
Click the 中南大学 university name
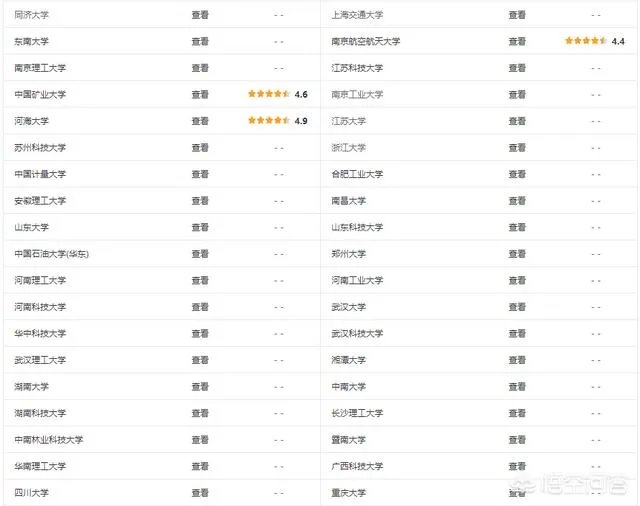tap(349, 386)
